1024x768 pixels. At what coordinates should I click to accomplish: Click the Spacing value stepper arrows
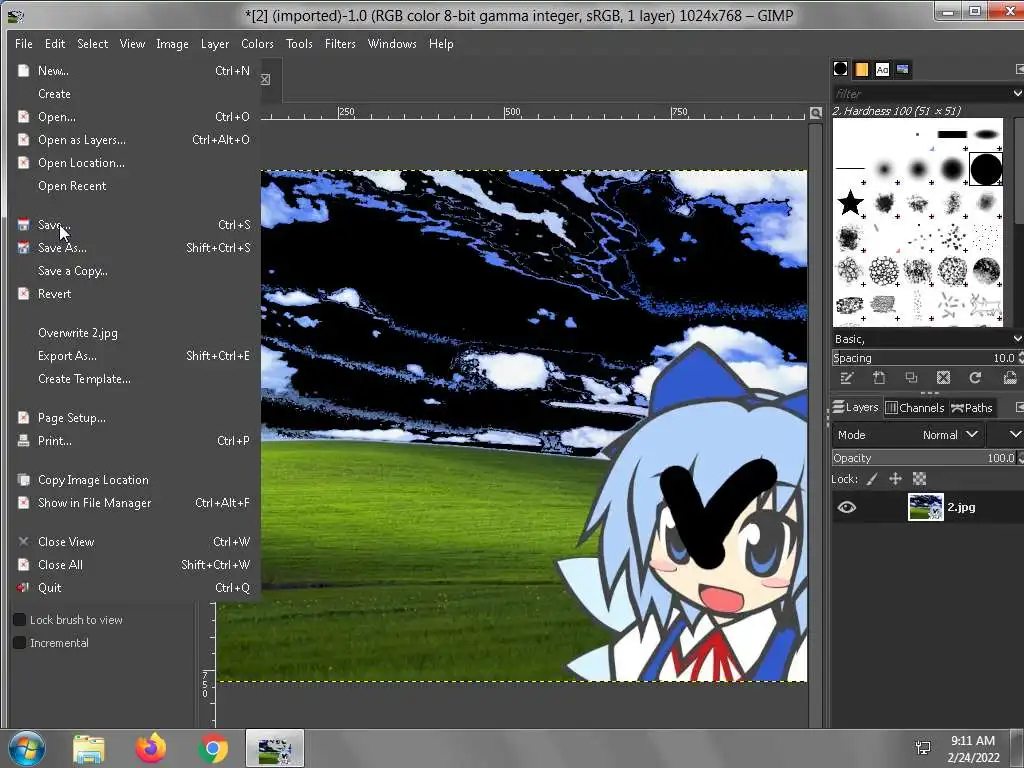1020,358
